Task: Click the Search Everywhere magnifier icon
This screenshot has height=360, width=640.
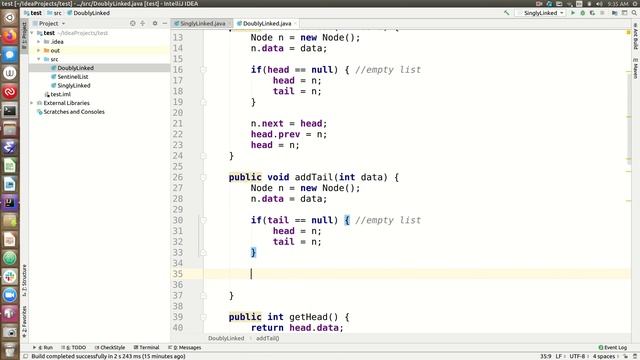Action: coord(634,13)
